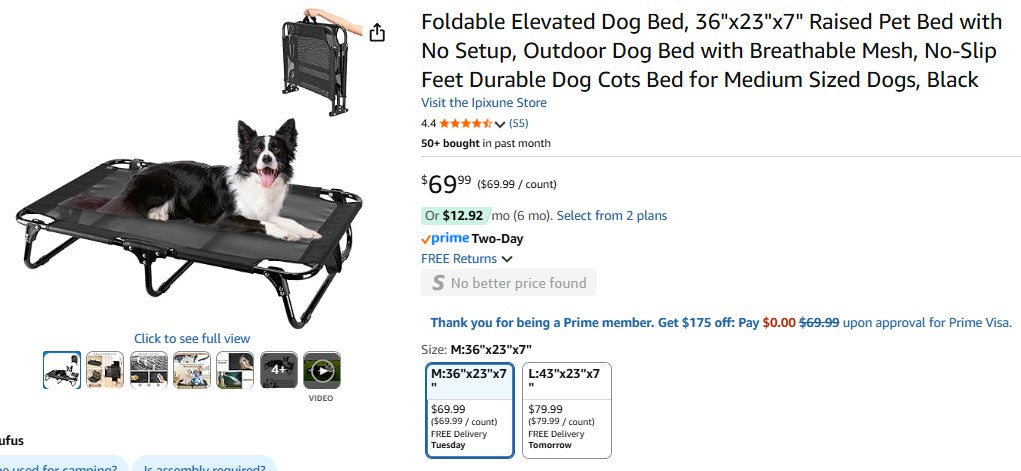
Task: Open 'Select from 2 plans' link
Action: click(x=611, y=215)
